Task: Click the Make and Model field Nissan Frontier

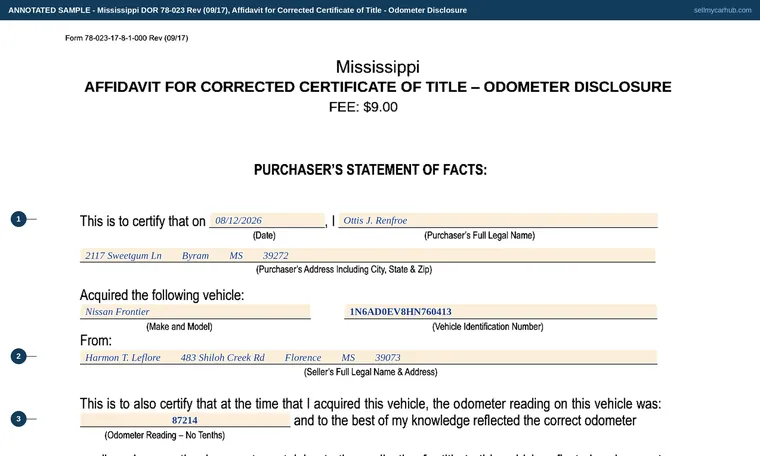Action: (x=195, y=312)
